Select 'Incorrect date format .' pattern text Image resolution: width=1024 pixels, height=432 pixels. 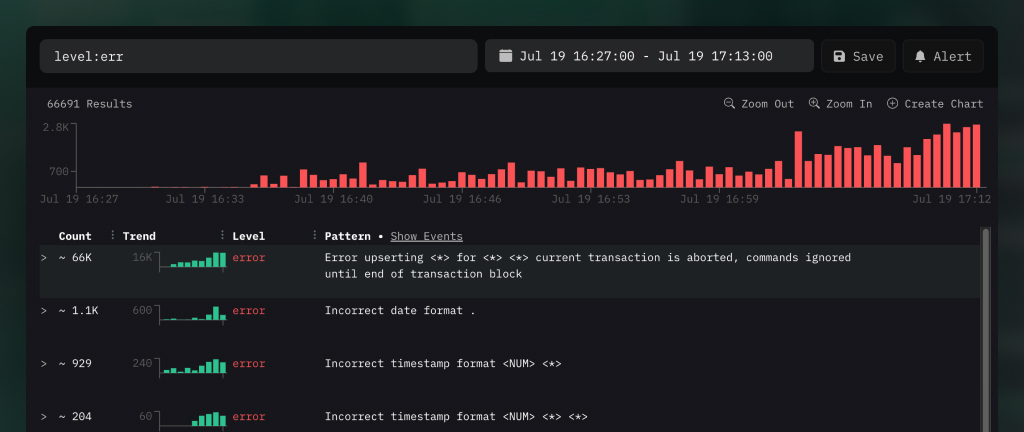coord(400,311)
